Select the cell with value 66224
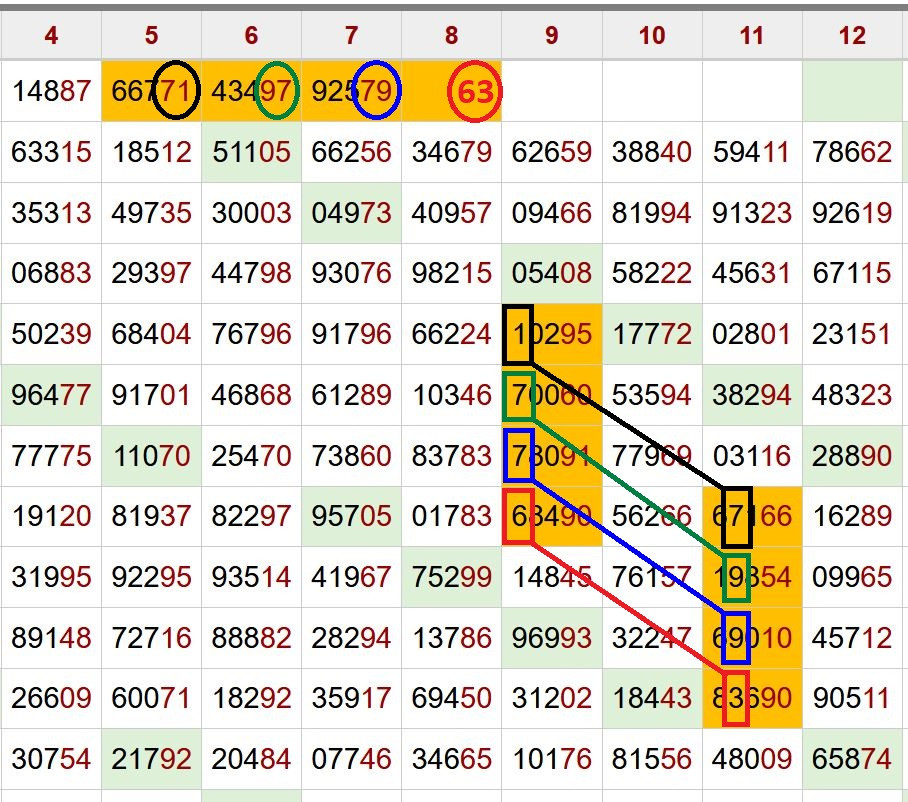Image resolution: width=908 pixels, height=802 pixels. [x=452, y=334]
